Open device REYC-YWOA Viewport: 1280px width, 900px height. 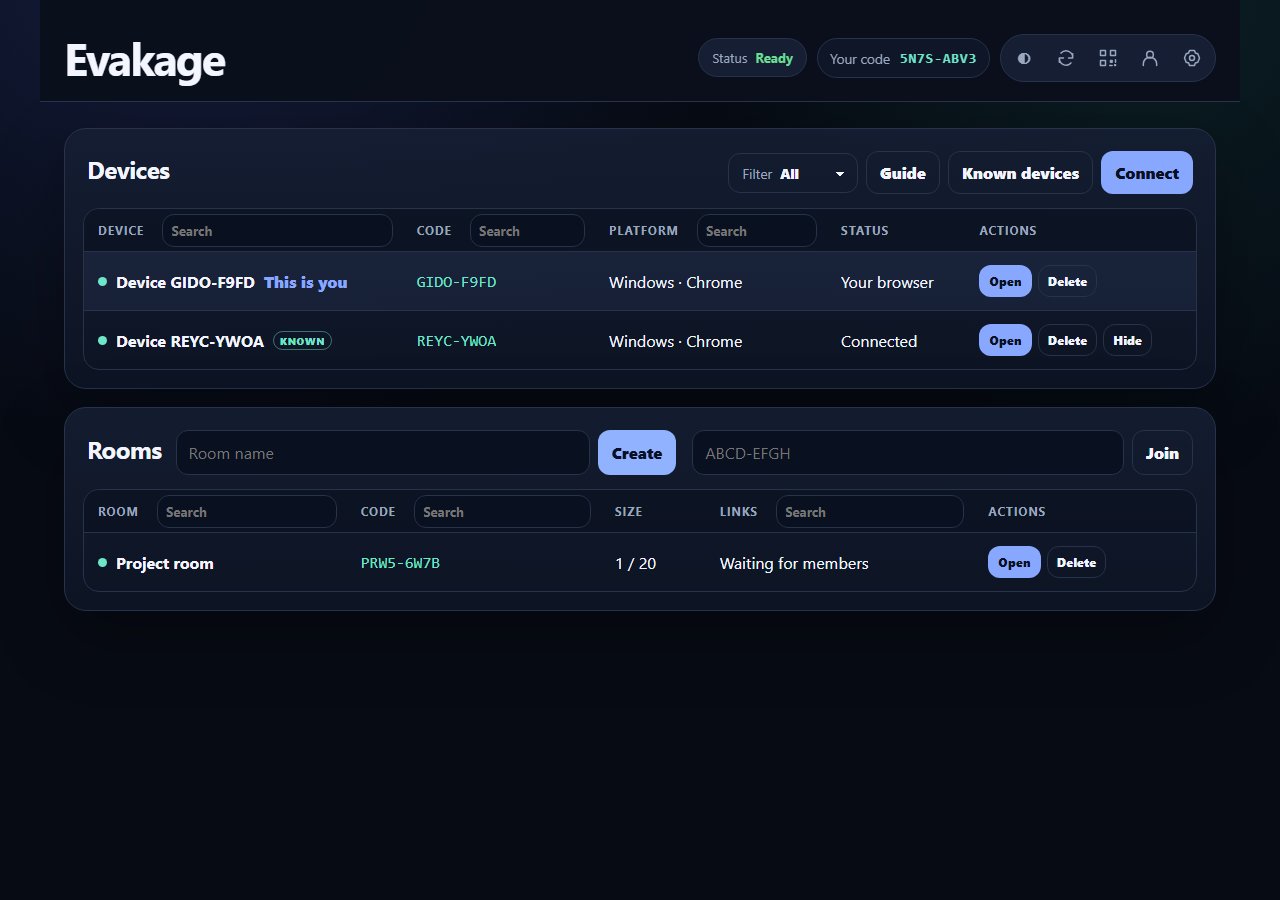(x=1005, y=341)
